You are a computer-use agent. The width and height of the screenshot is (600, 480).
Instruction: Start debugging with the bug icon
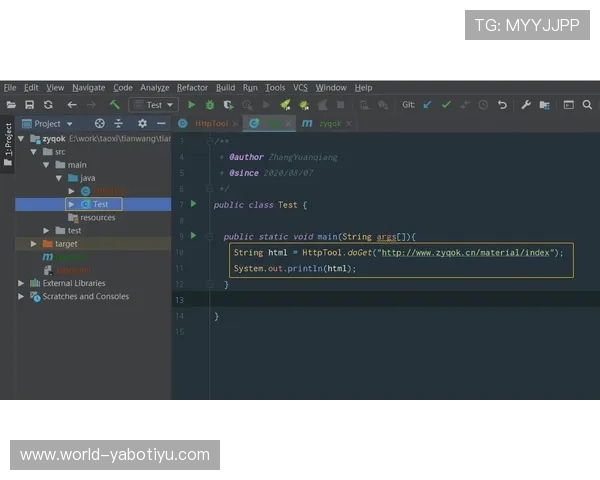210,104
